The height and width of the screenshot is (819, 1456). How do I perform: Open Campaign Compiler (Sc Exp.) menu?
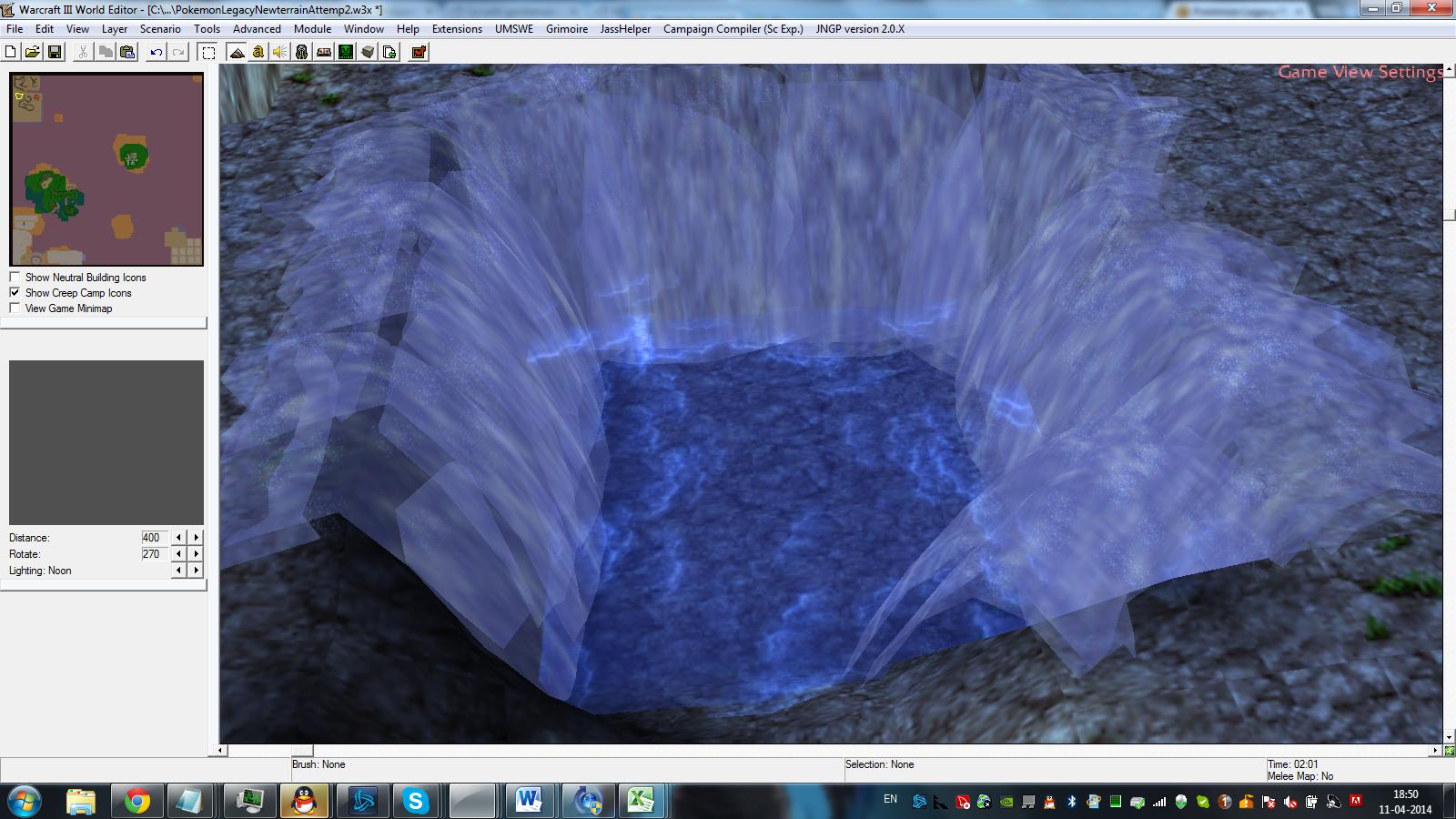tap(733, 29)
